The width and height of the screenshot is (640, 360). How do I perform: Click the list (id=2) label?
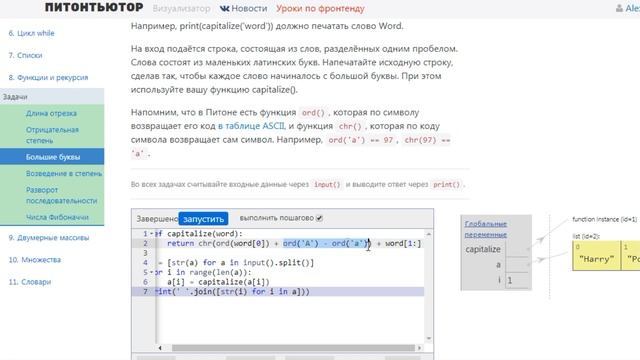click(x=586, y=236)
